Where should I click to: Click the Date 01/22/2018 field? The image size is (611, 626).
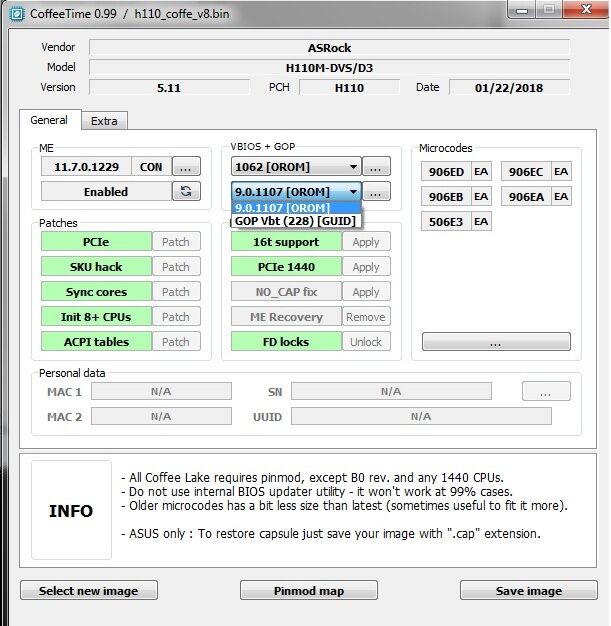[509, 87]
